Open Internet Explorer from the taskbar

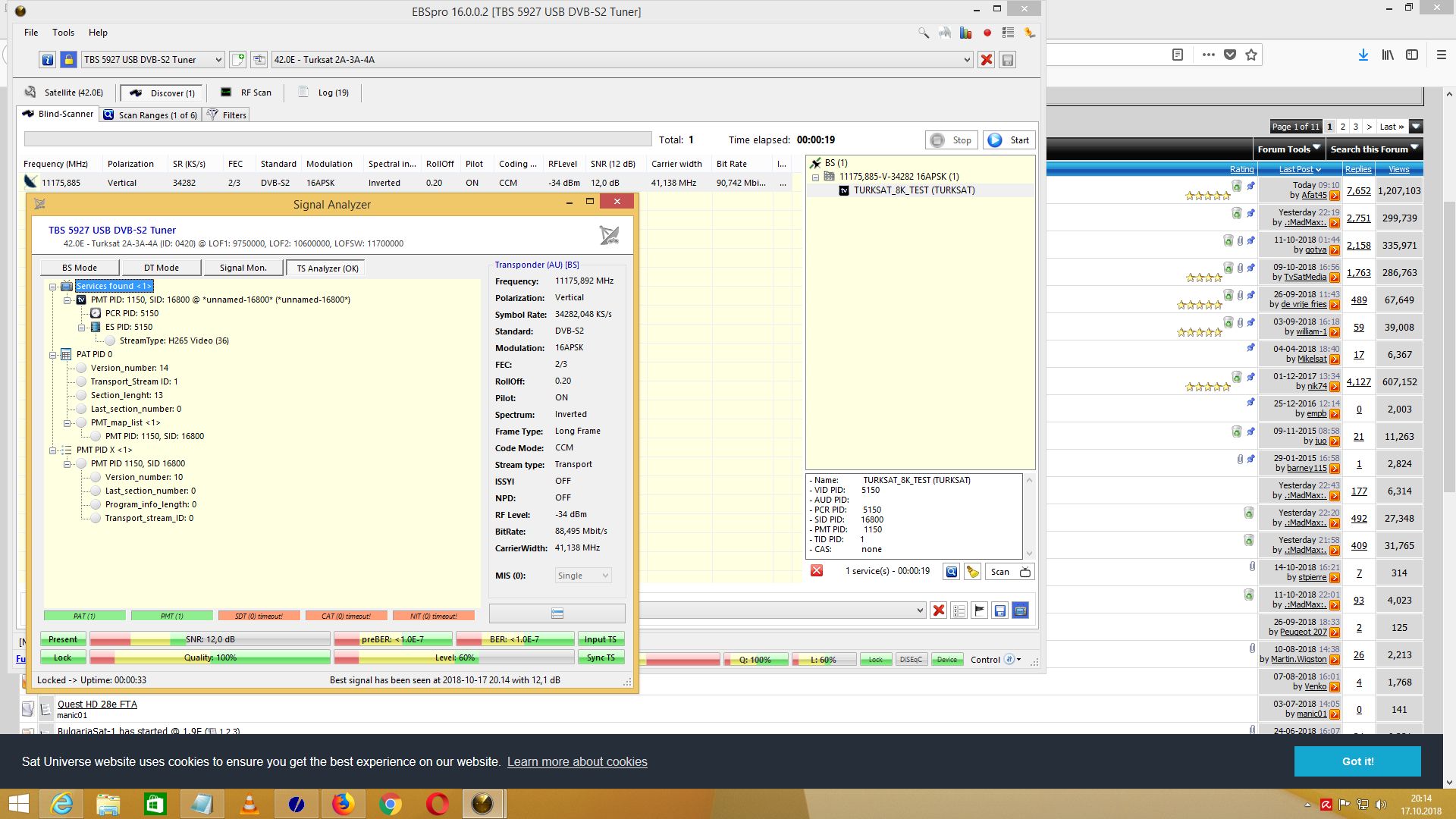(x=61, y=804)
